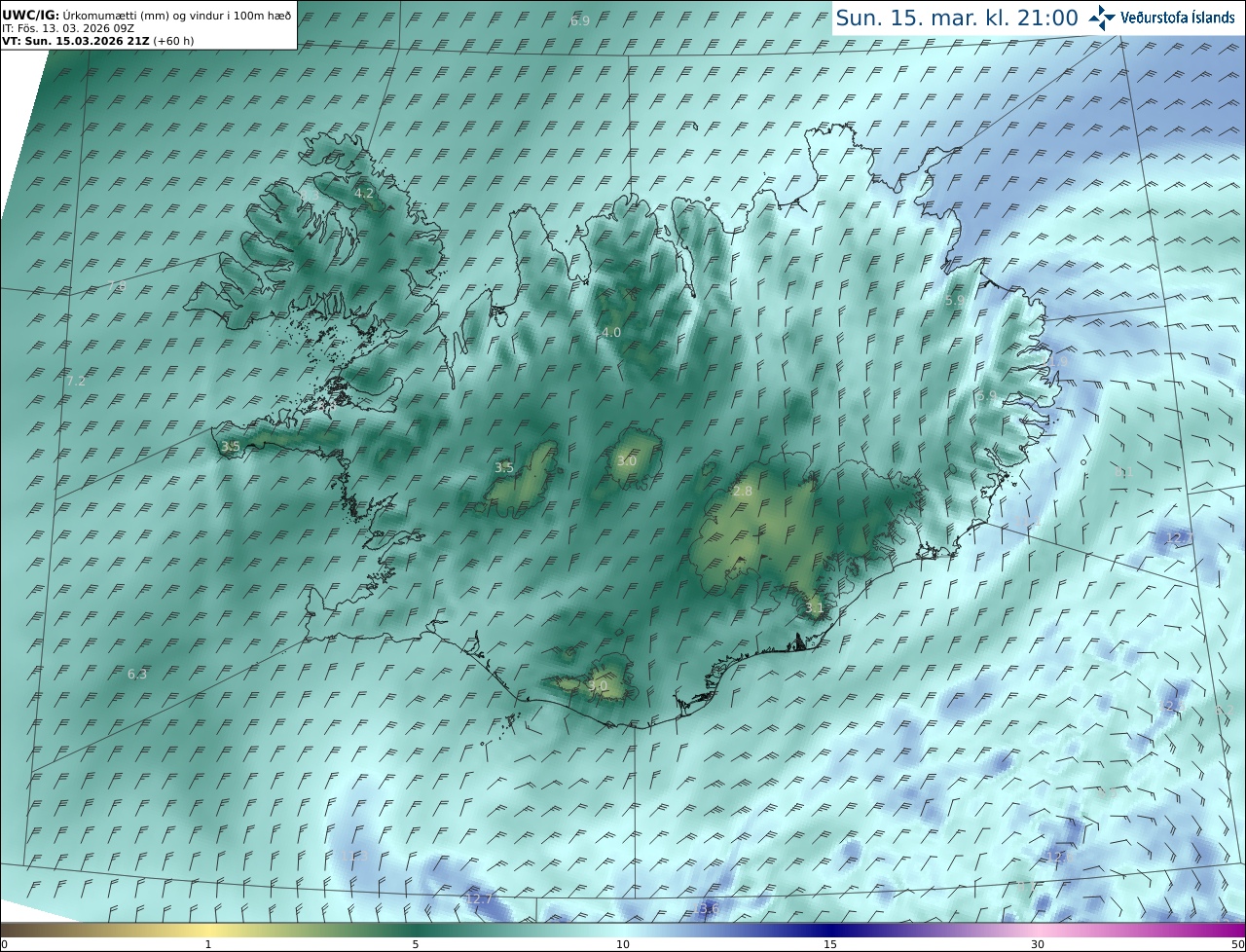Click the 2.8 value on Vatnajökull glacier
Viewport: 1246px width, 952px height.
coord(743,492)
